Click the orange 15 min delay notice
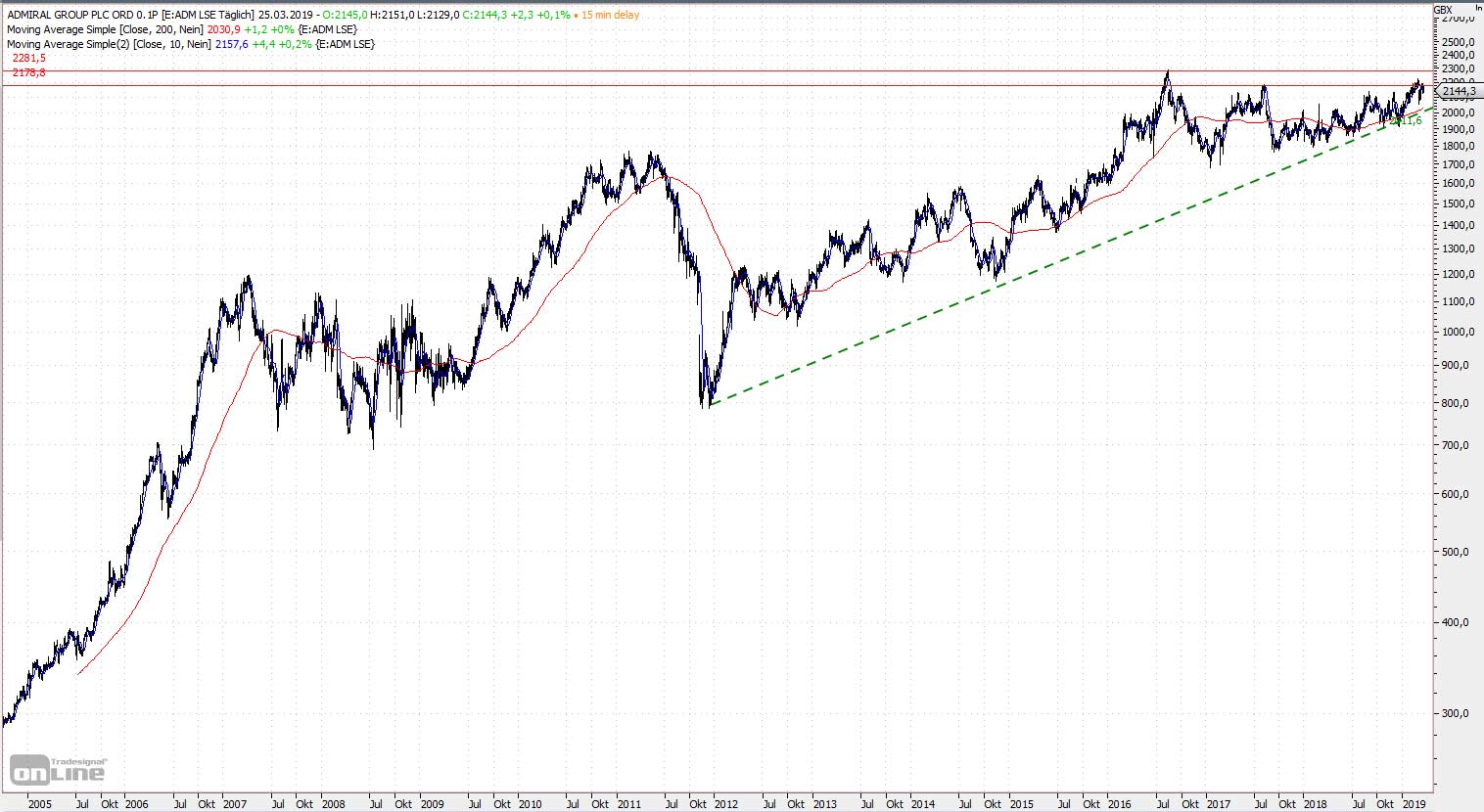The height and width of the screenshot is (812, 1484). click(x=610, y=15)
